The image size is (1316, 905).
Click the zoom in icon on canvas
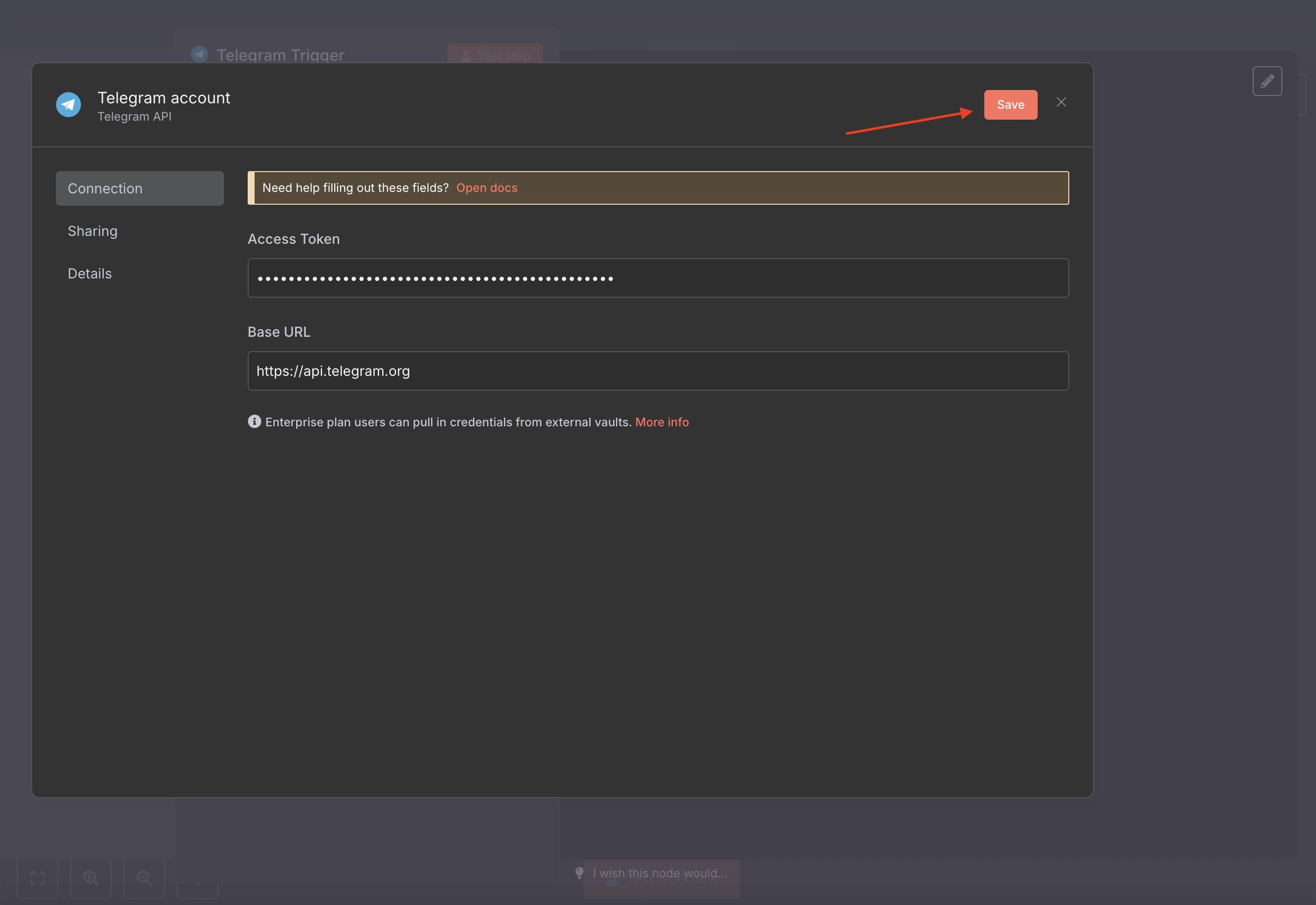pos(90,878)
